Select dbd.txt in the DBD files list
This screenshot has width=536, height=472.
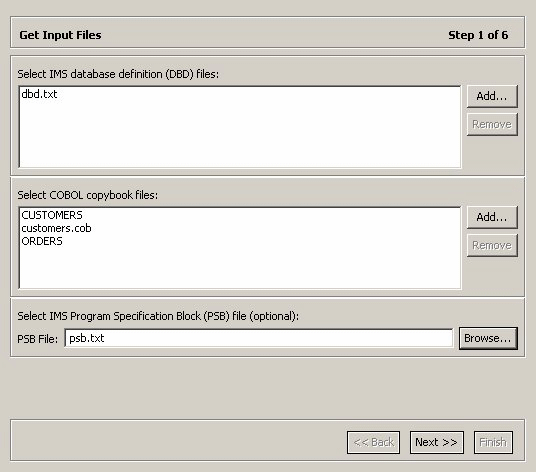tap(39, 94)
